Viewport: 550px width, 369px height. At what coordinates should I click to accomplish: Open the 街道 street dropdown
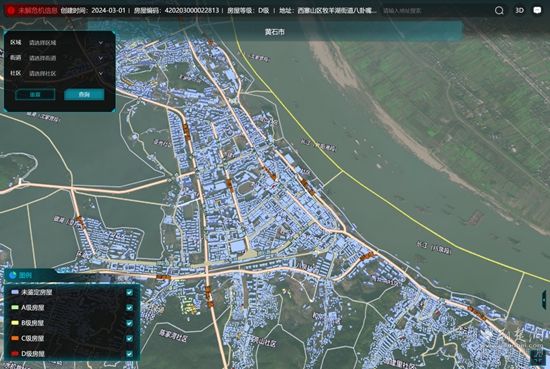click(x=66, y=58)
